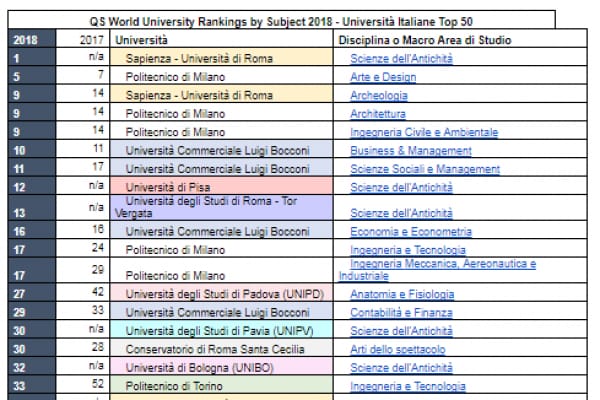Open the Architettura link

(x=378, y=114)
